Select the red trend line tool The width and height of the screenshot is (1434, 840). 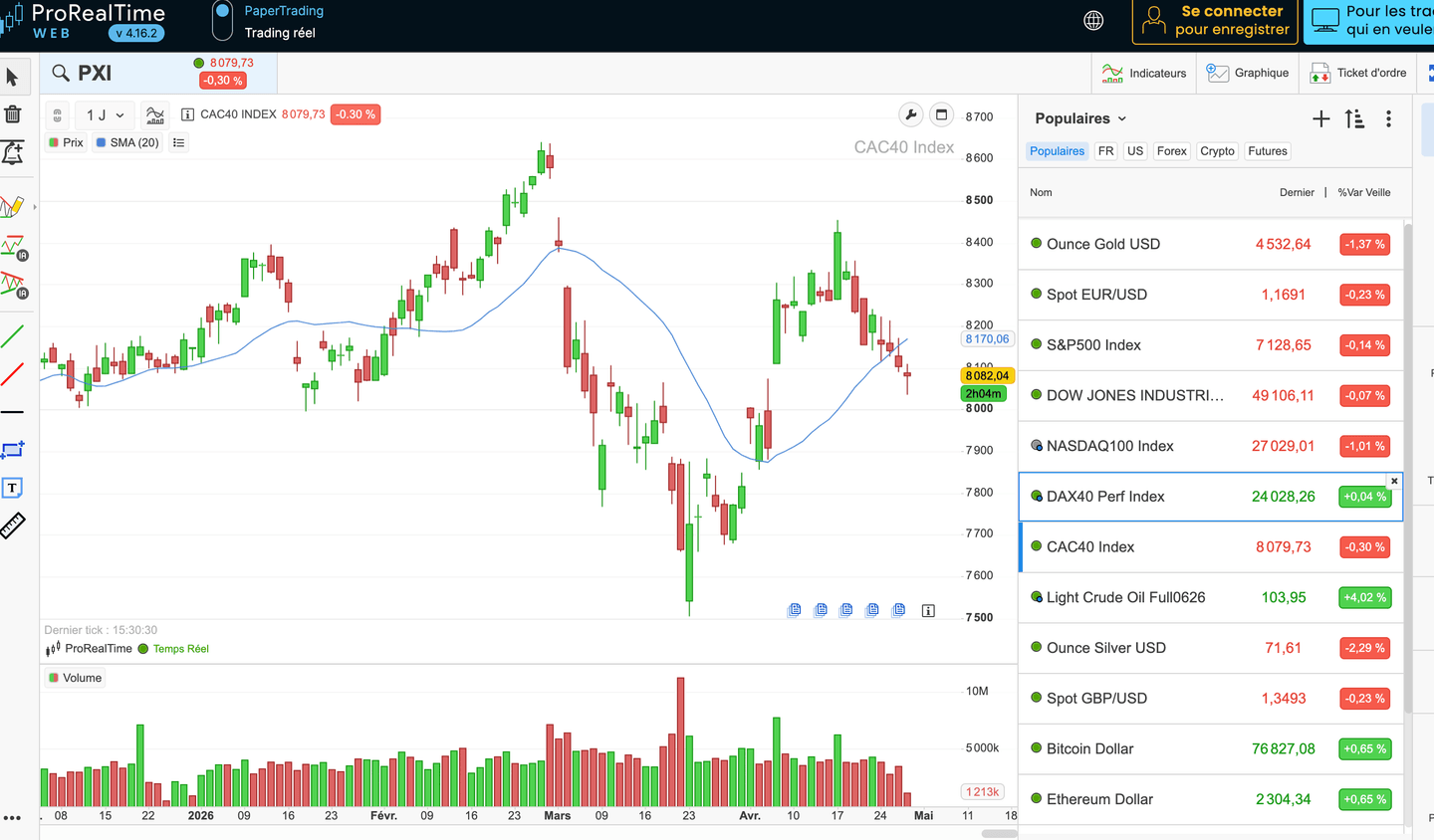pyautogui.click(x=12, y=374)
